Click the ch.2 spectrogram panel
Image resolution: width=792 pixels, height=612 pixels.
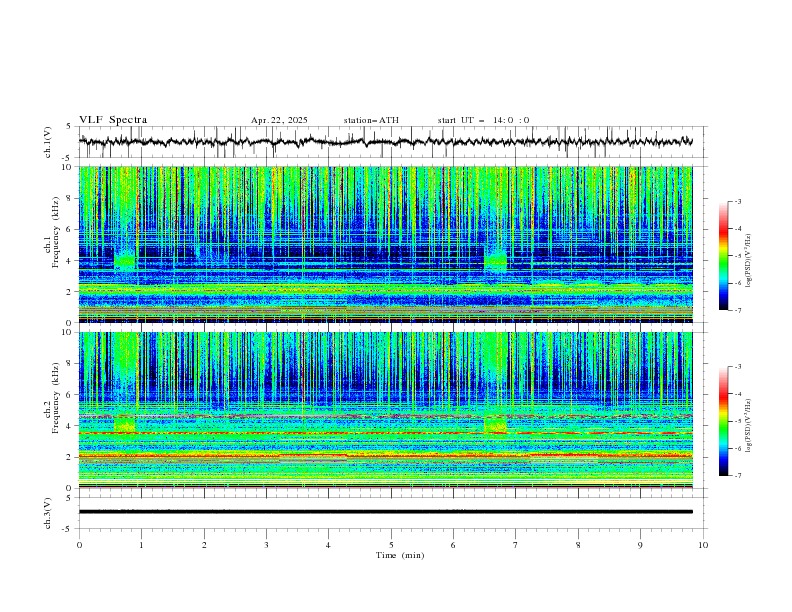point(385,410)
